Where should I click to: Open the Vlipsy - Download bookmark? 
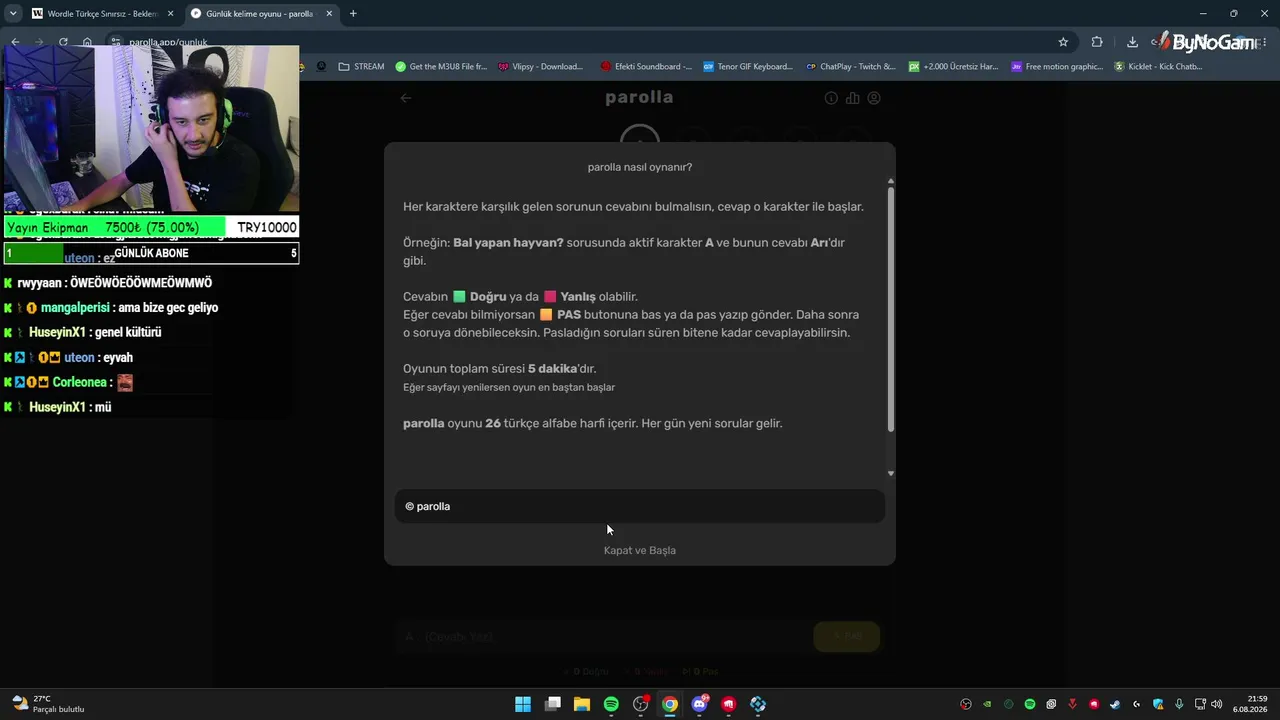[x=540, y=67]
